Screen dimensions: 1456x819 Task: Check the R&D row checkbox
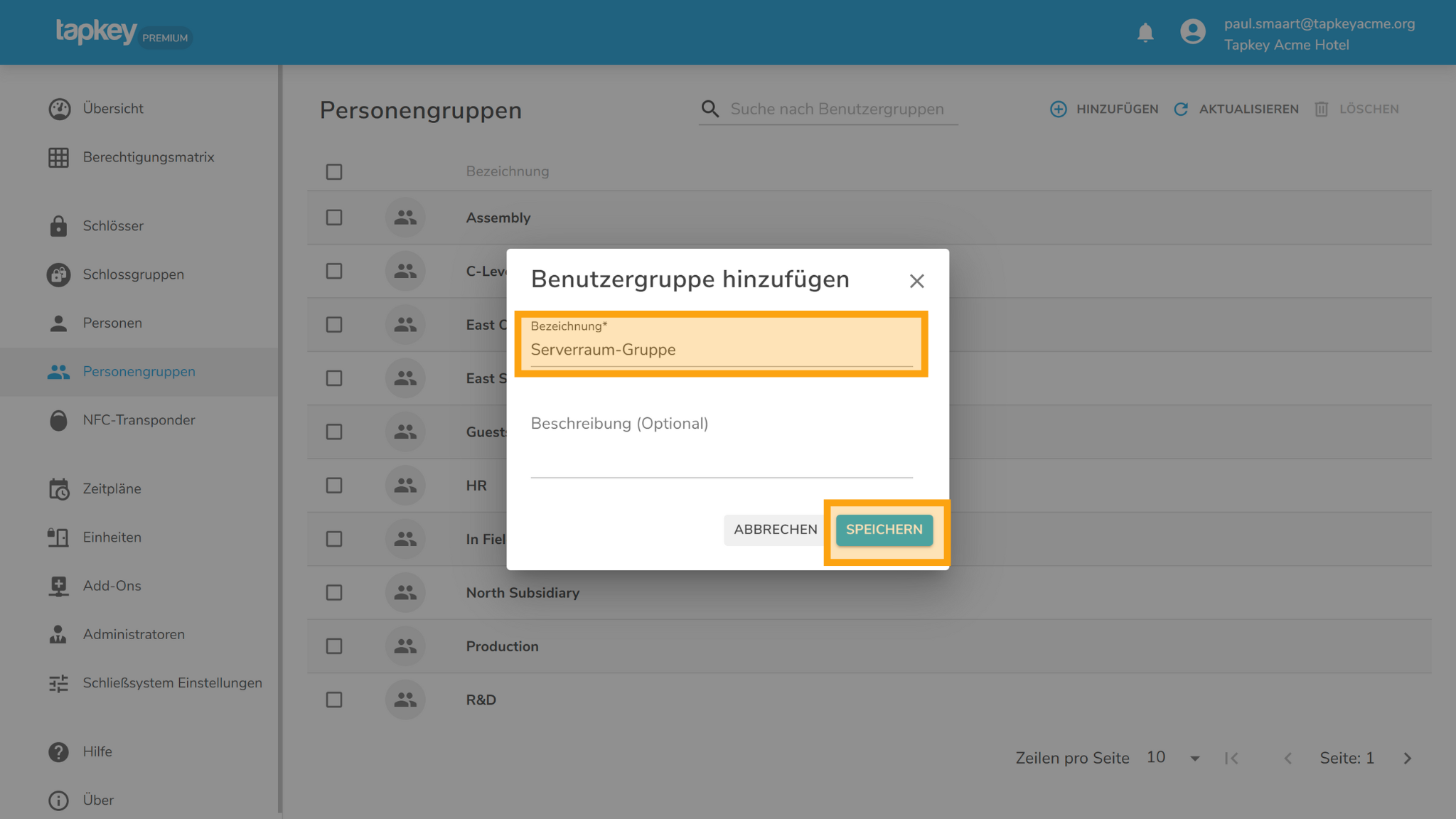tap(334, 700)
